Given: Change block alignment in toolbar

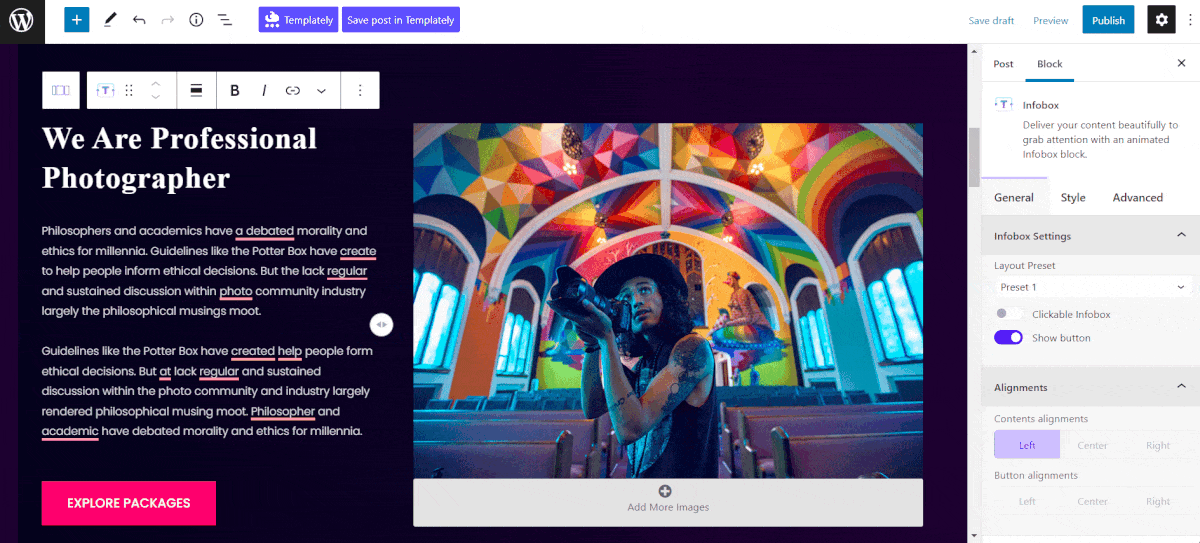Looking at the screenshot, I should [x=197, y=90].
